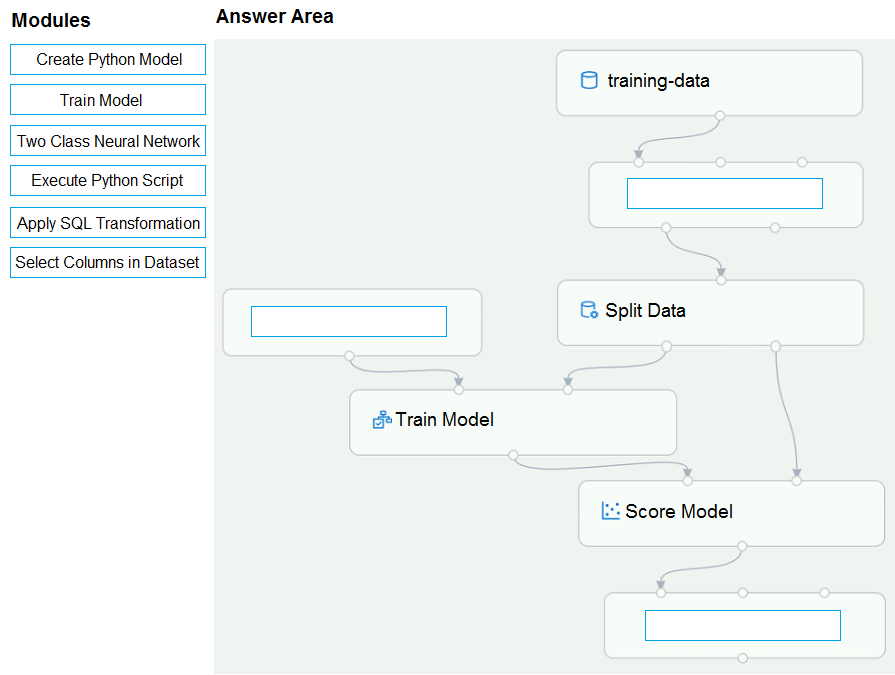
Task: Click the empty box below training-data
Action: pos(725,193)
